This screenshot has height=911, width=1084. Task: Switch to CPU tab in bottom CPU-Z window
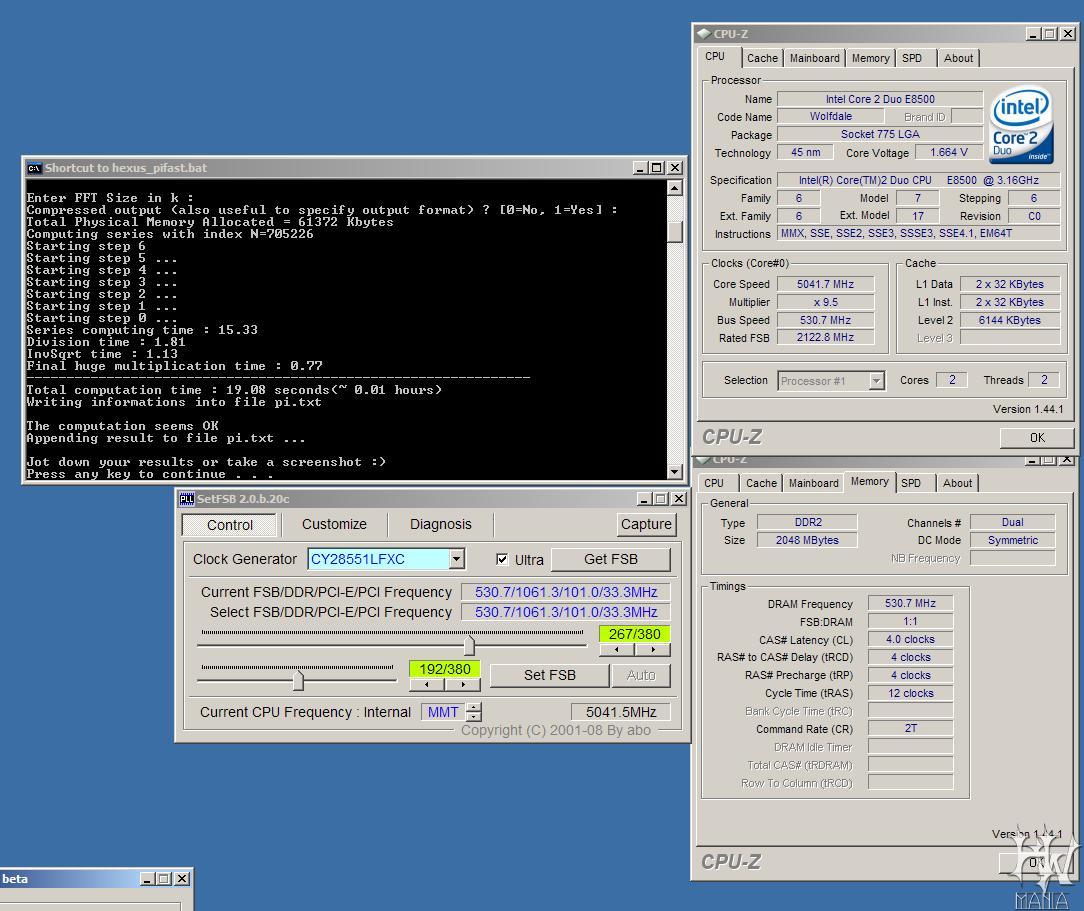tap(714, 483)
